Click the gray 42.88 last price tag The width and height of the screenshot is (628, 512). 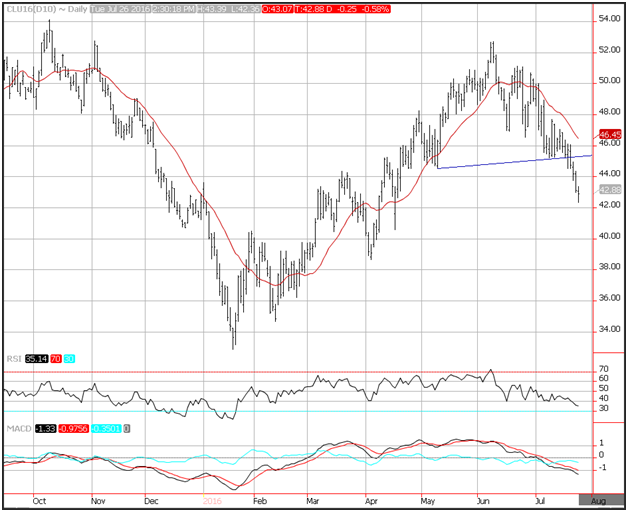(609, 189)
